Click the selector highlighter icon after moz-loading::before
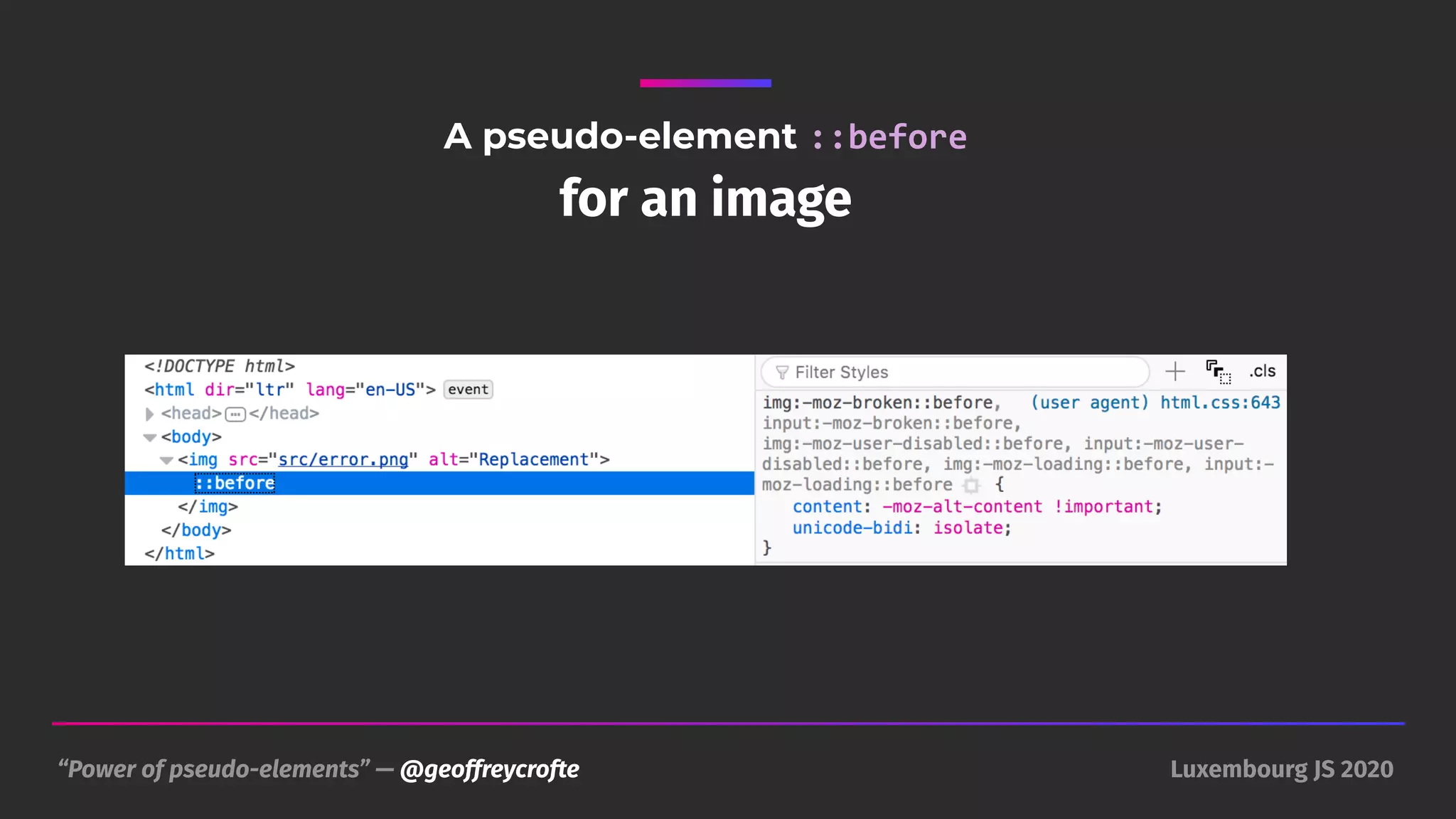This screenshot has width=1456, height=819. point(971,486)
